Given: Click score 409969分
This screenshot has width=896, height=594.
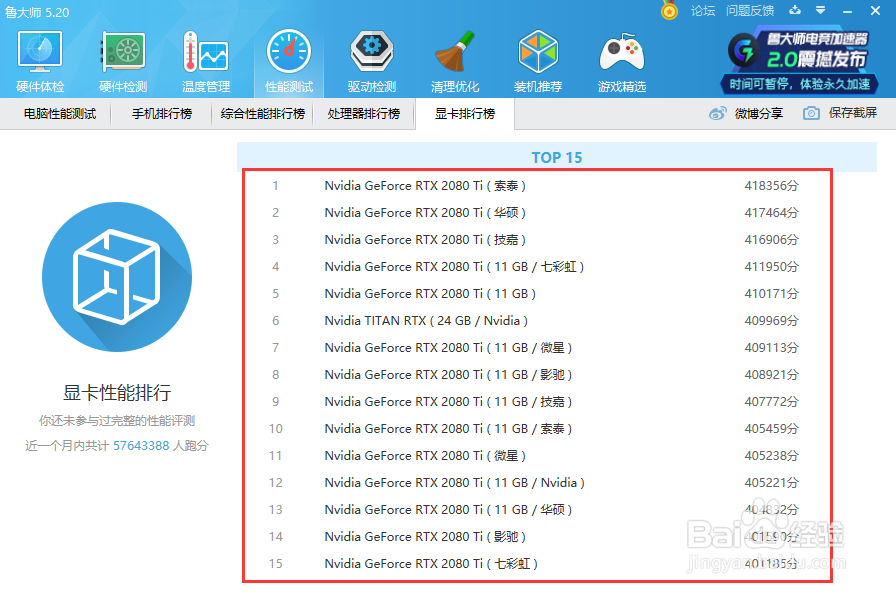Looking at the screenshot, I should tap(771, 320).
